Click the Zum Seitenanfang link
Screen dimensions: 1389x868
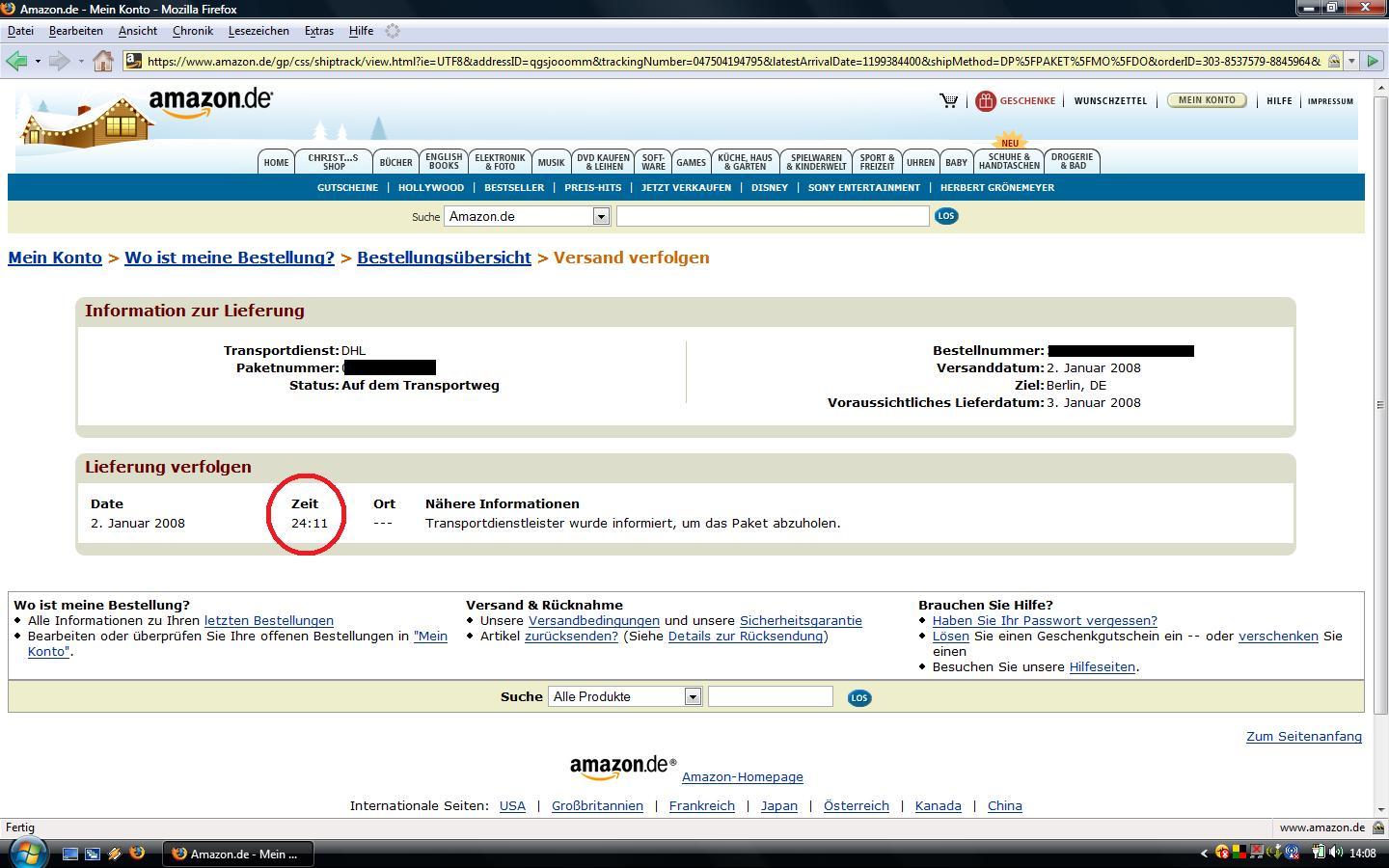coord(1304,736)
